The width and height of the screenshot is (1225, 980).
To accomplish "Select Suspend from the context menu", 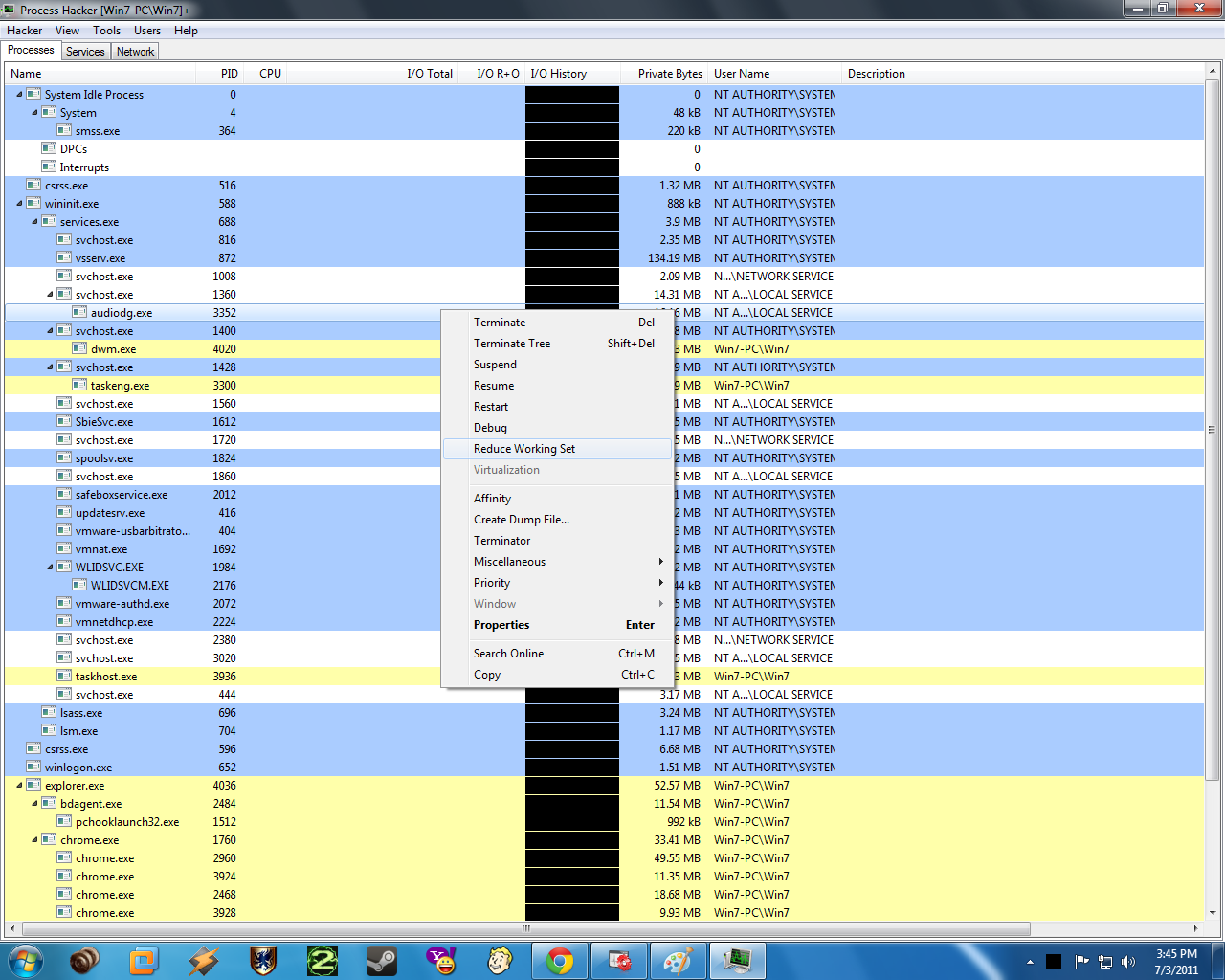I will click(557, 365).
